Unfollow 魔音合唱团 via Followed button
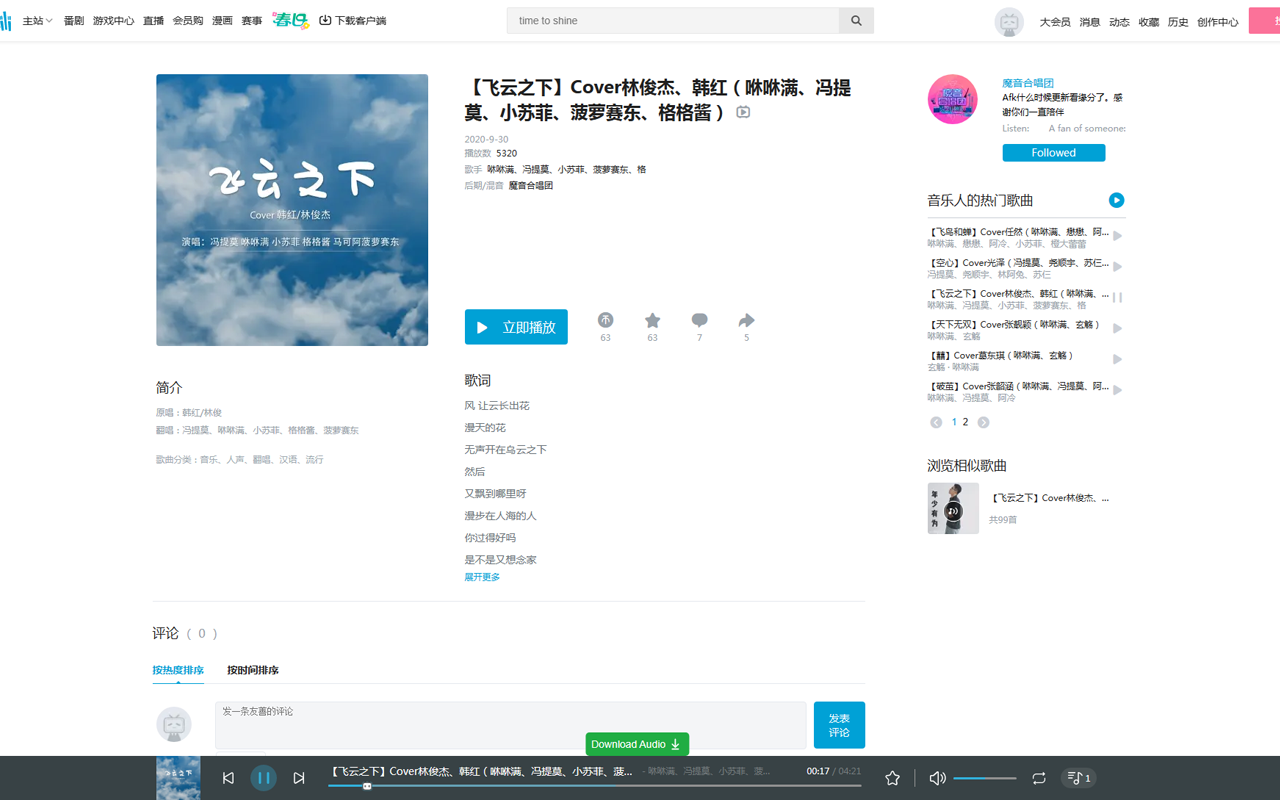The height and width of the screenshot is (800, 1280). click(x=1053, y=152)
